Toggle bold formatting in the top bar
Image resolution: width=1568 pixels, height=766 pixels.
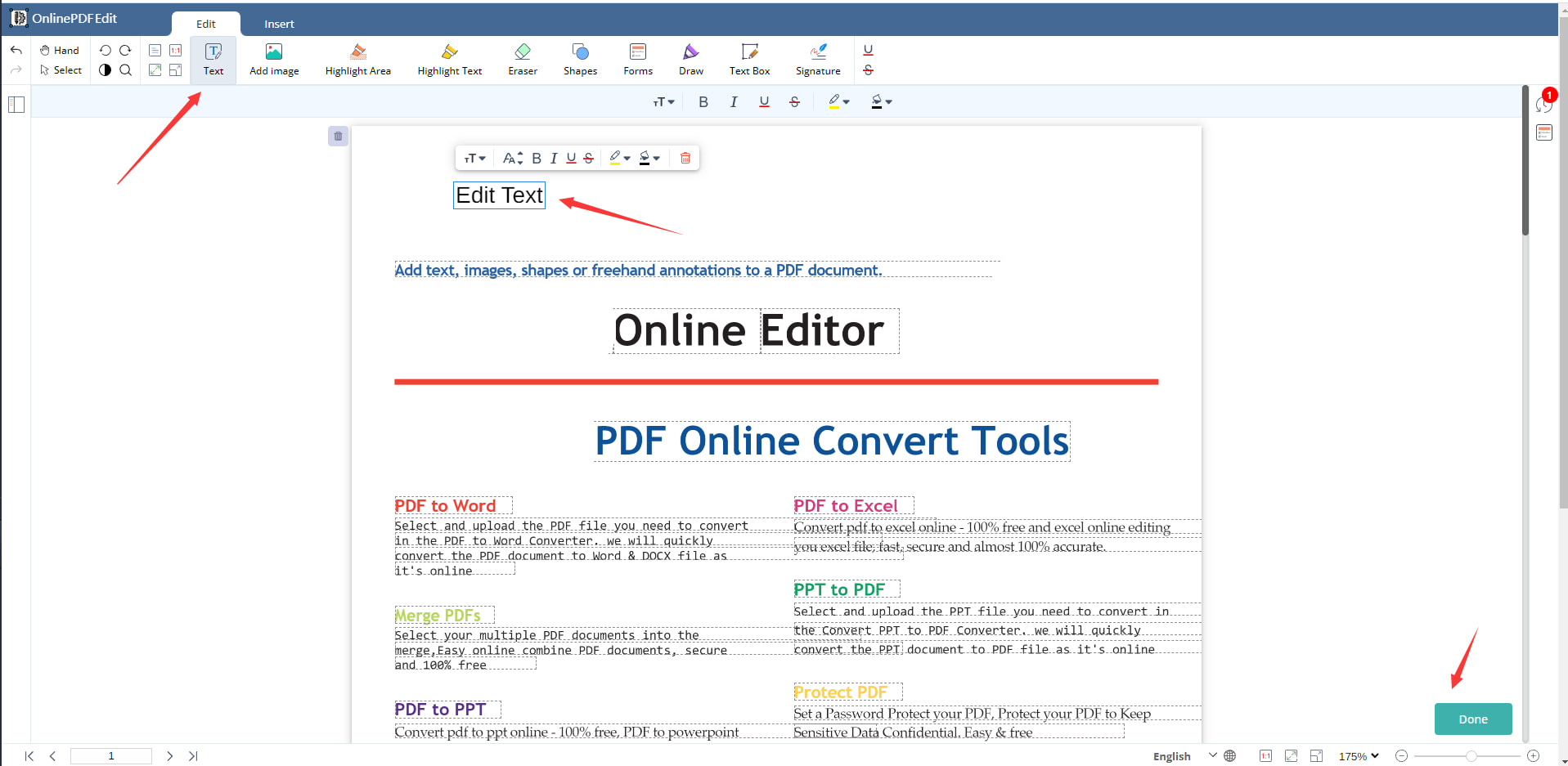pyautogui.click(x=703, y=101)
